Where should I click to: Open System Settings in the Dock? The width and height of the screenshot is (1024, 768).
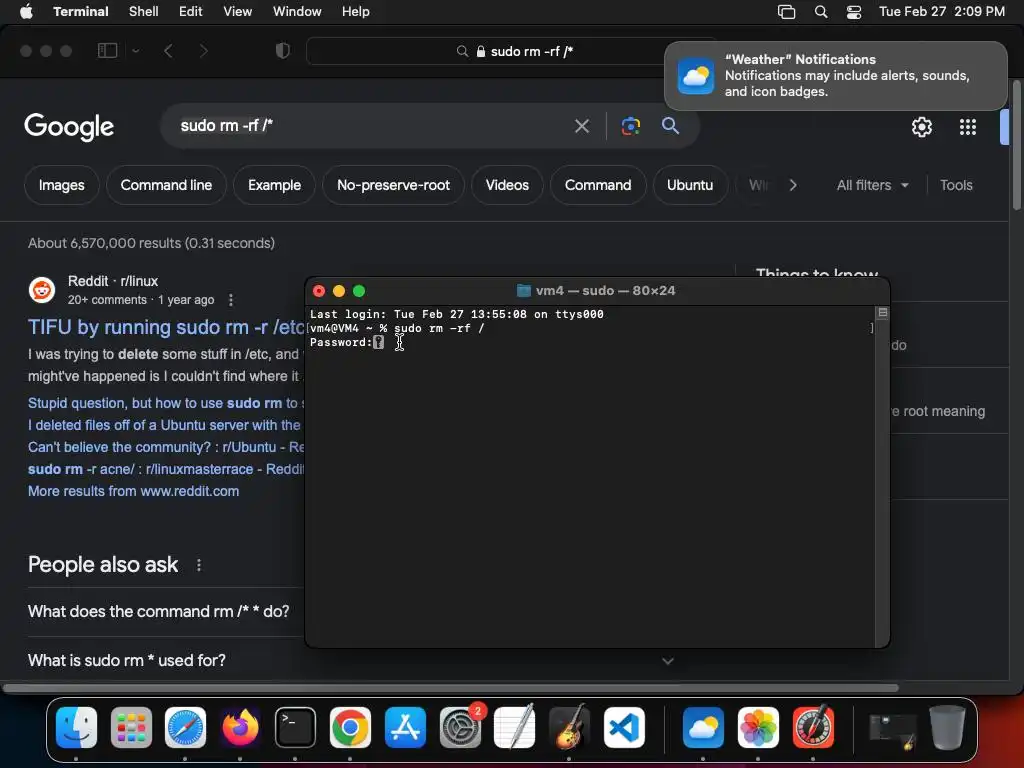(x=460, y=727)
